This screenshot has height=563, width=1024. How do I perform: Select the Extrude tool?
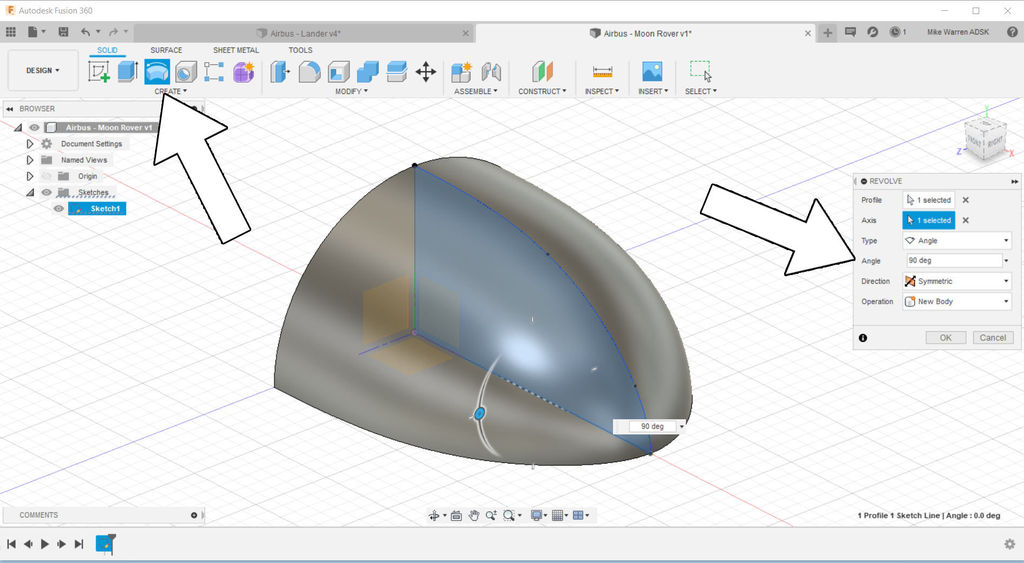point(128,71)
